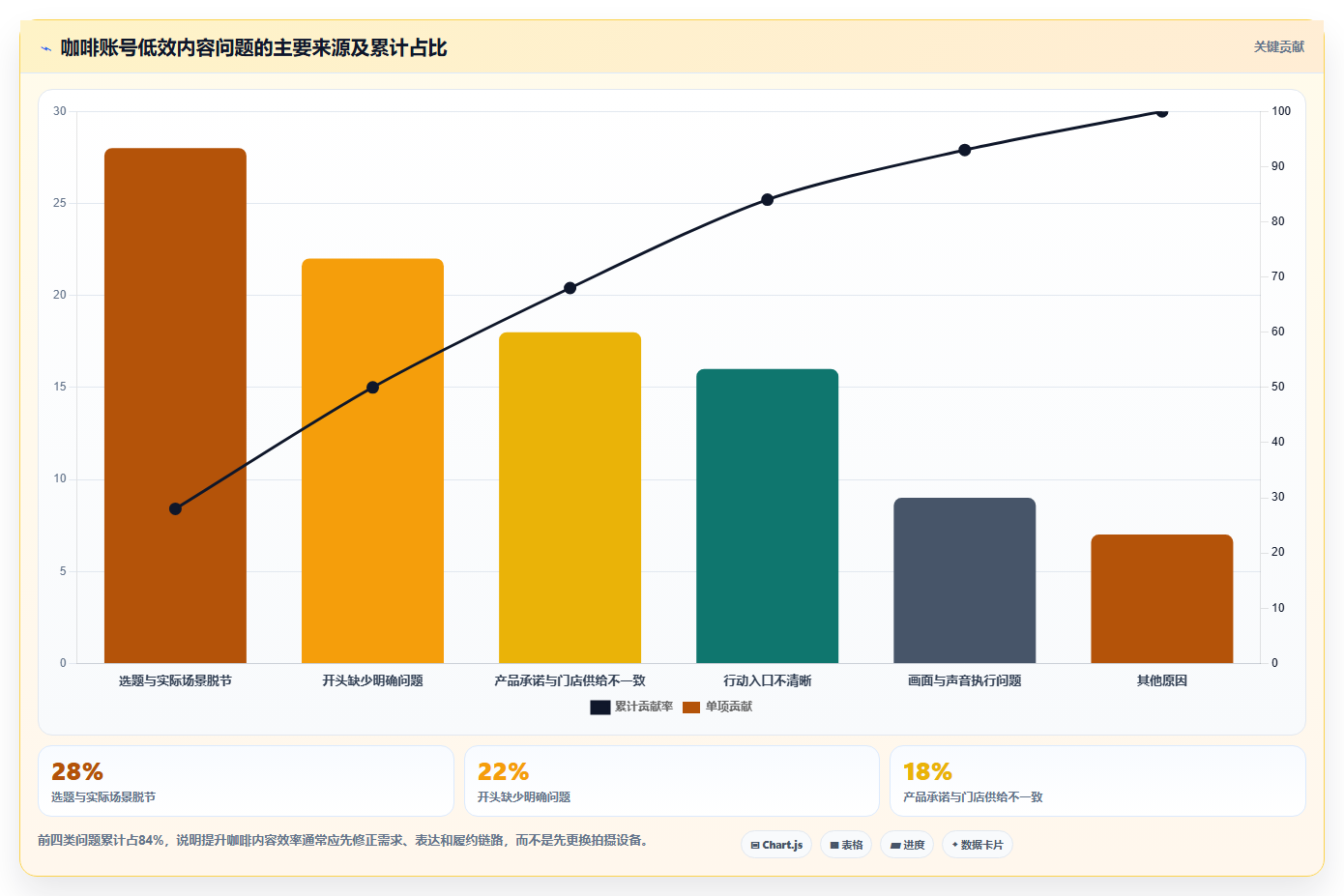
Task: Click the lightning icon beside the title
Action: point(45,48)
